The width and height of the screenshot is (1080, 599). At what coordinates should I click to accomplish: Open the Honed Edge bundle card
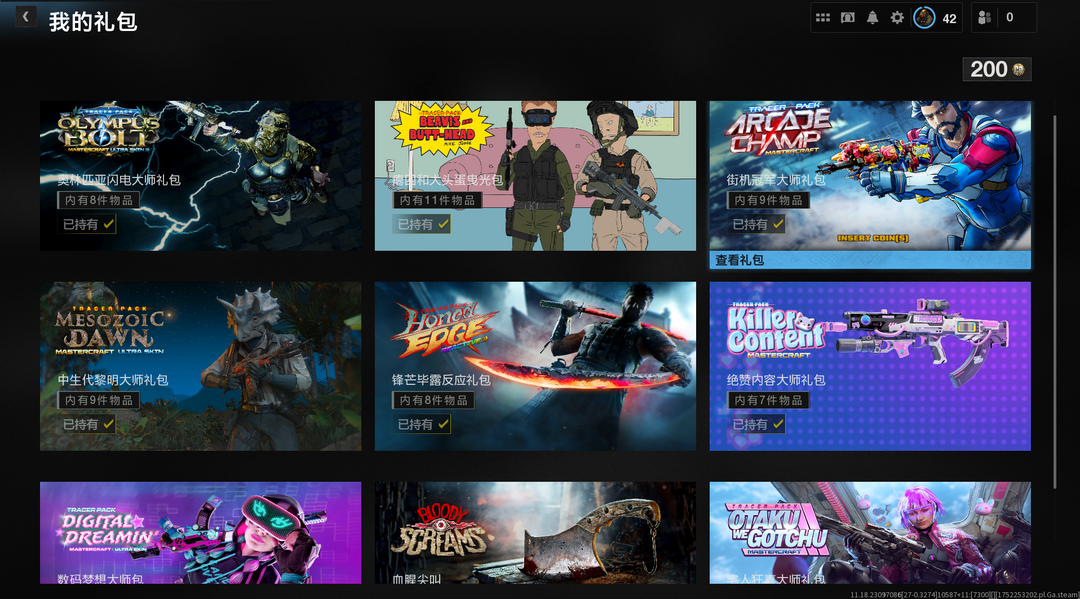[x=535, y=366]
